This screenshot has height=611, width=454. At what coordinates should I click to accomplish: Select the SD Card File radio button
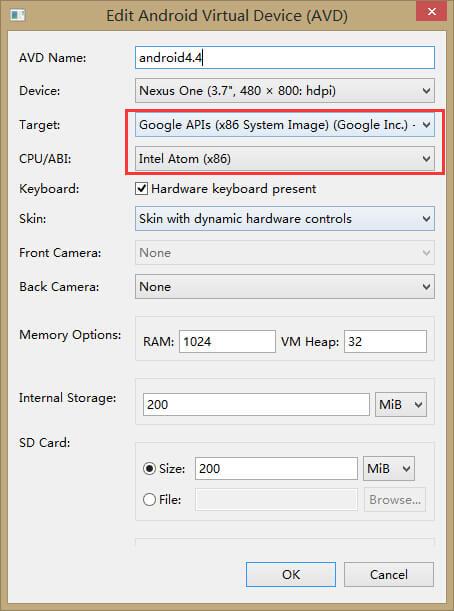(x=150, y=500)
